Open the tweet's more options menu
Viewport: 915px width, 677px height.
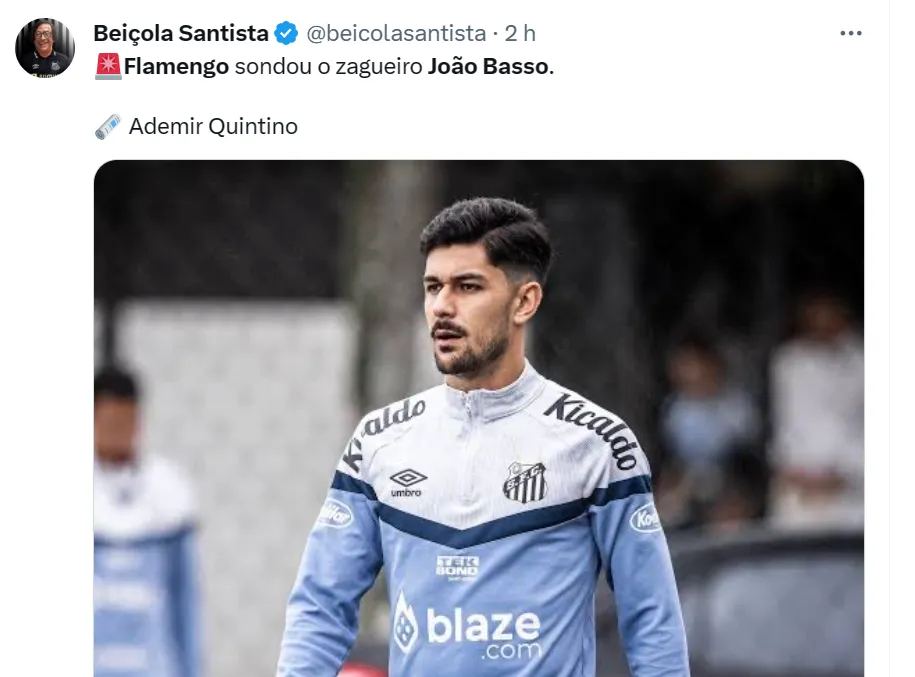[850, 33]
